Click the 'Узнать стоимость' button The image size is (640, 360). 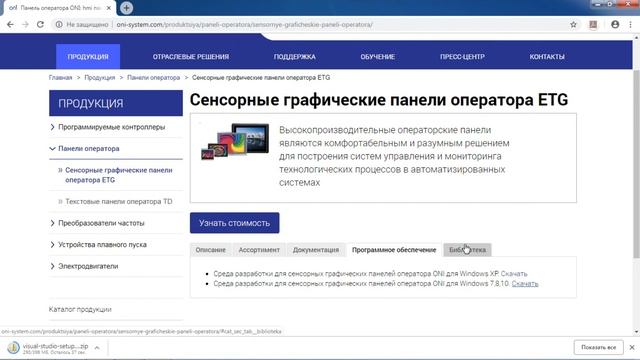(x=235, y=223)
